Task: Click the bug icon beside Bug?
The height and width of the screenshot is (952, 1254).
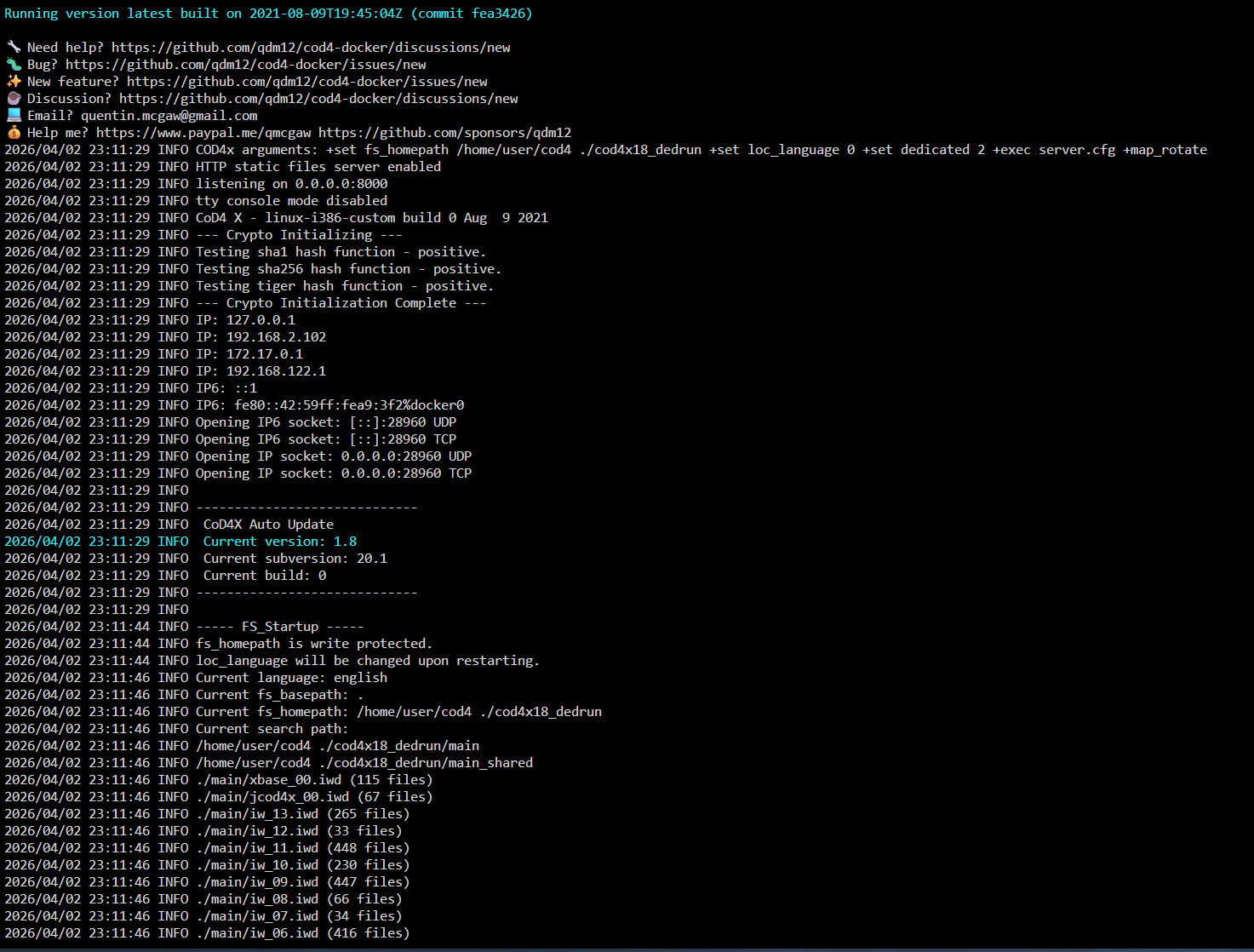Action: [x=14, y=64]
